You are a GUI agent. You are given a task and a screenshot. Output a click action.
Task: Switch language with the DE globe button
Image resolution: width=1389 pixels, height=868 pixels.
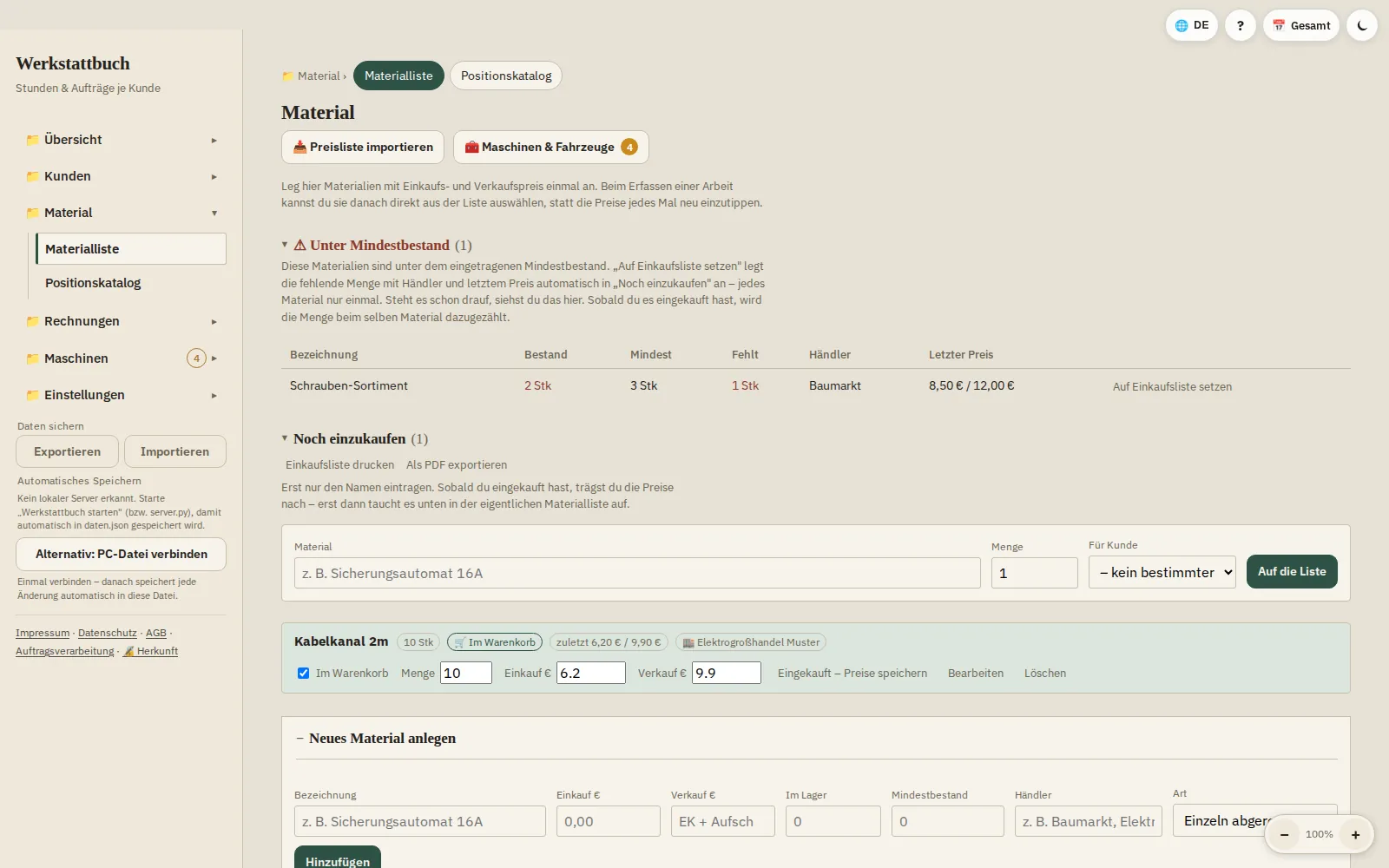coord(1191,25)
